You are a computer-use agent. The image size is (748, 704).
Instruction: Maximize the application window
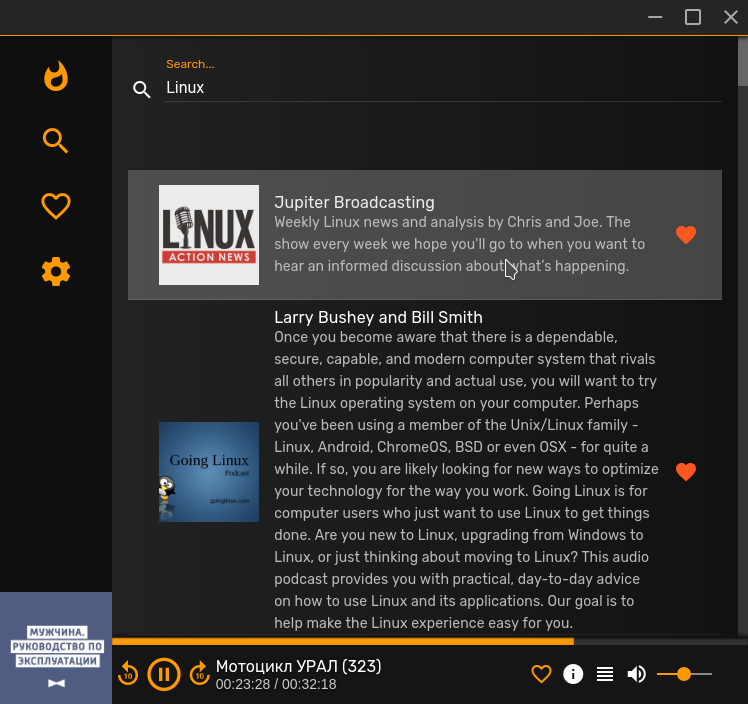[x=693, y=17]
